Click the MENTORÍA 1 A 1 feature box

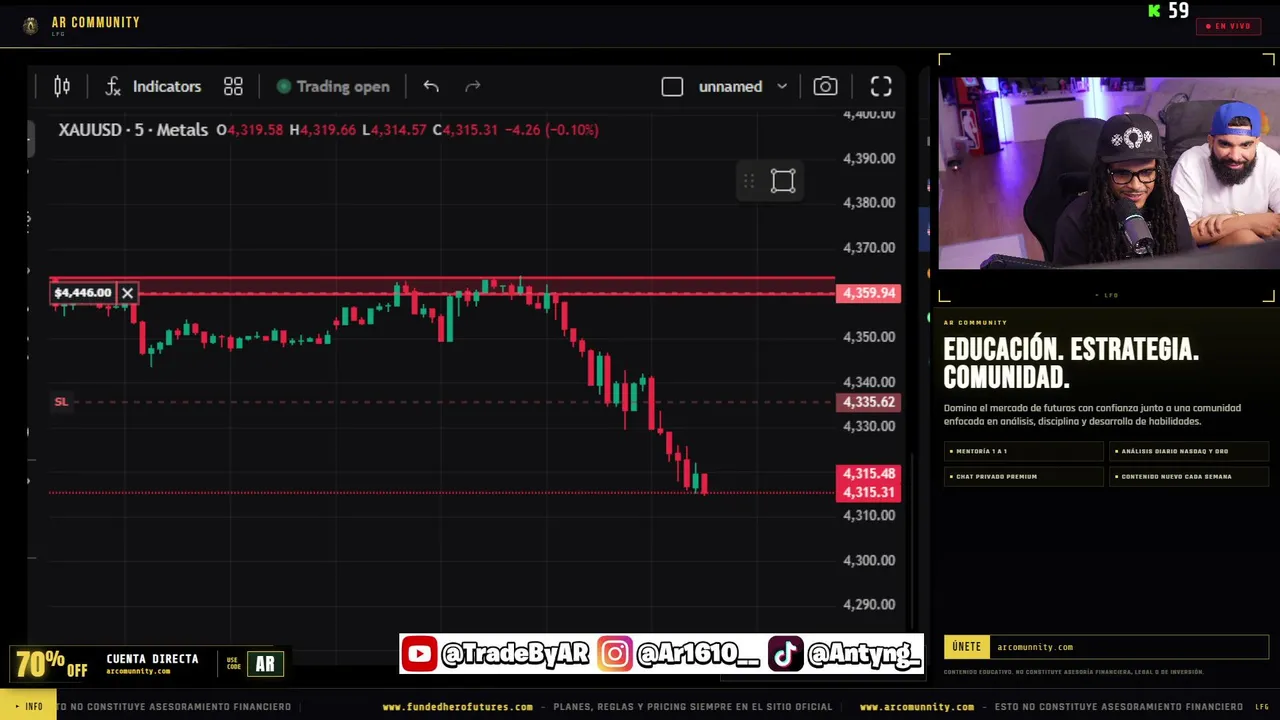[1023, 451]
